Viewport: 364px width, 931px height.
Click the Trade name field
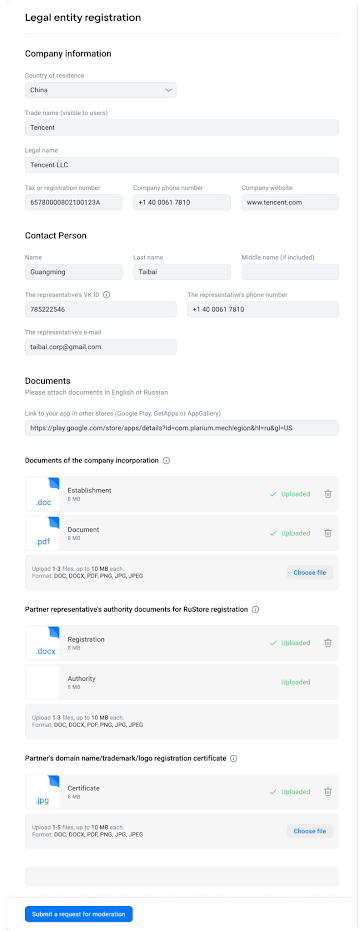(x=182, y=128)
